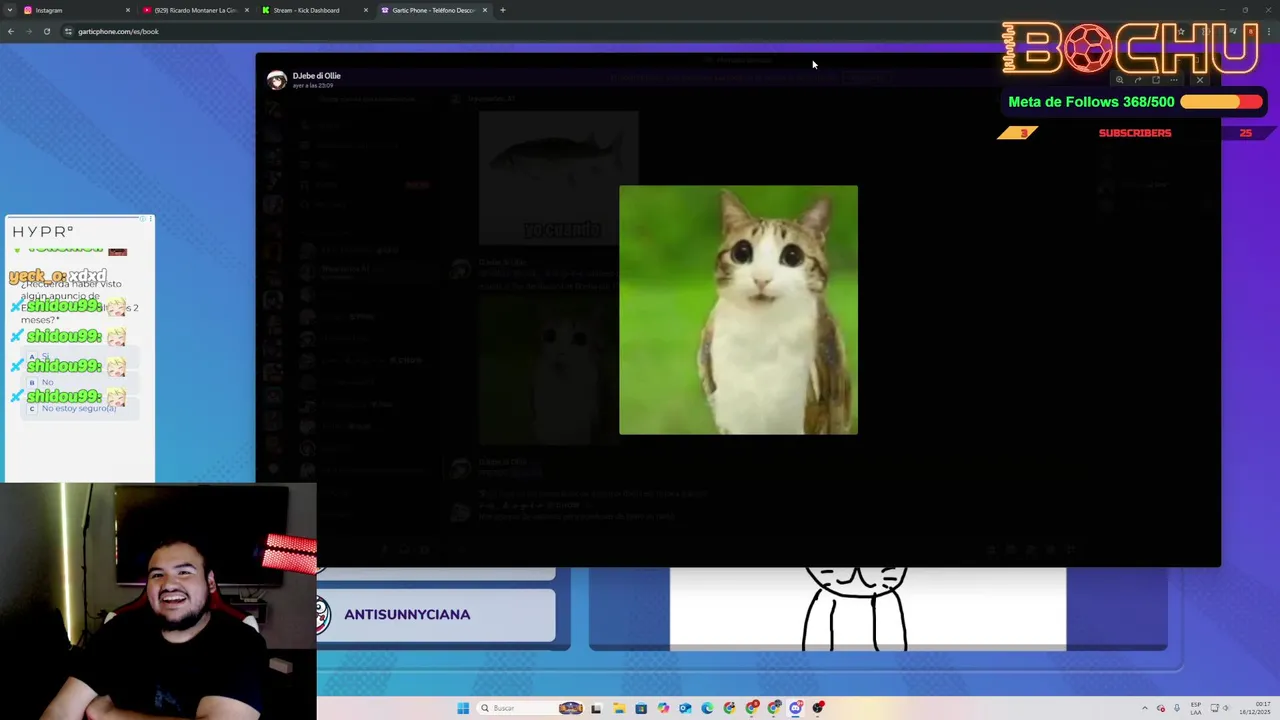Show hidden system tray icons
The width and height of the screenshot is (1280, 720).
(1145, 708)
